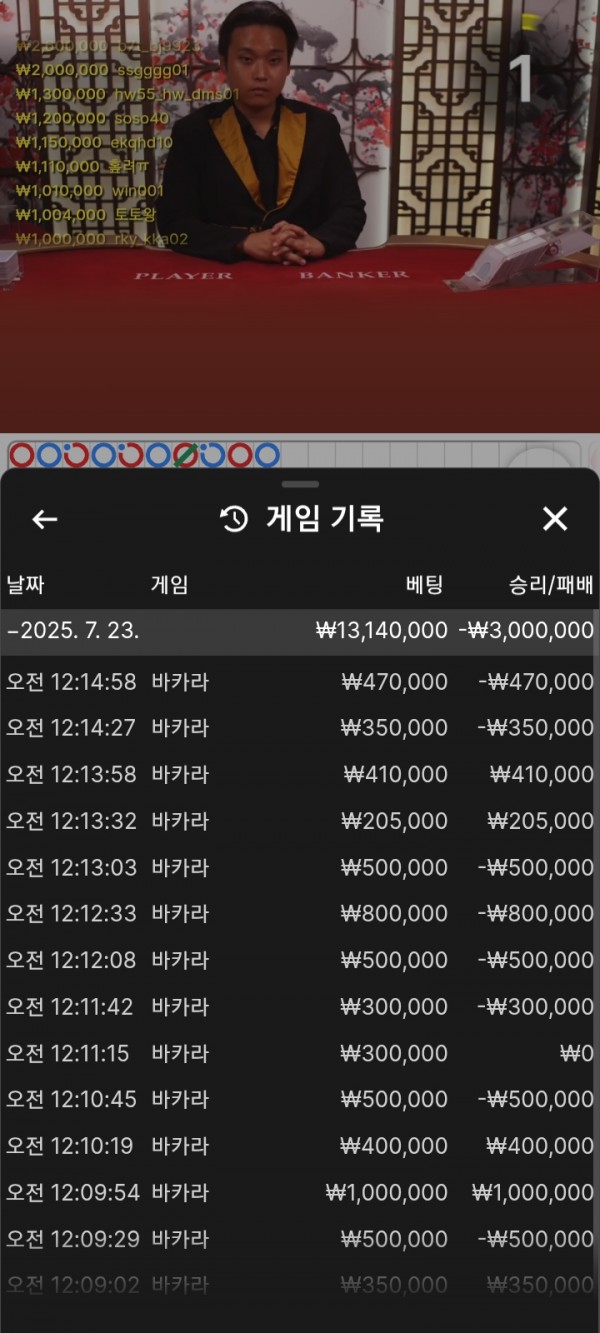Image resolution: width=600 pixels, height=1333 pixels.
Task: Close the game history panel with X
Action: (x=554, y=518)
